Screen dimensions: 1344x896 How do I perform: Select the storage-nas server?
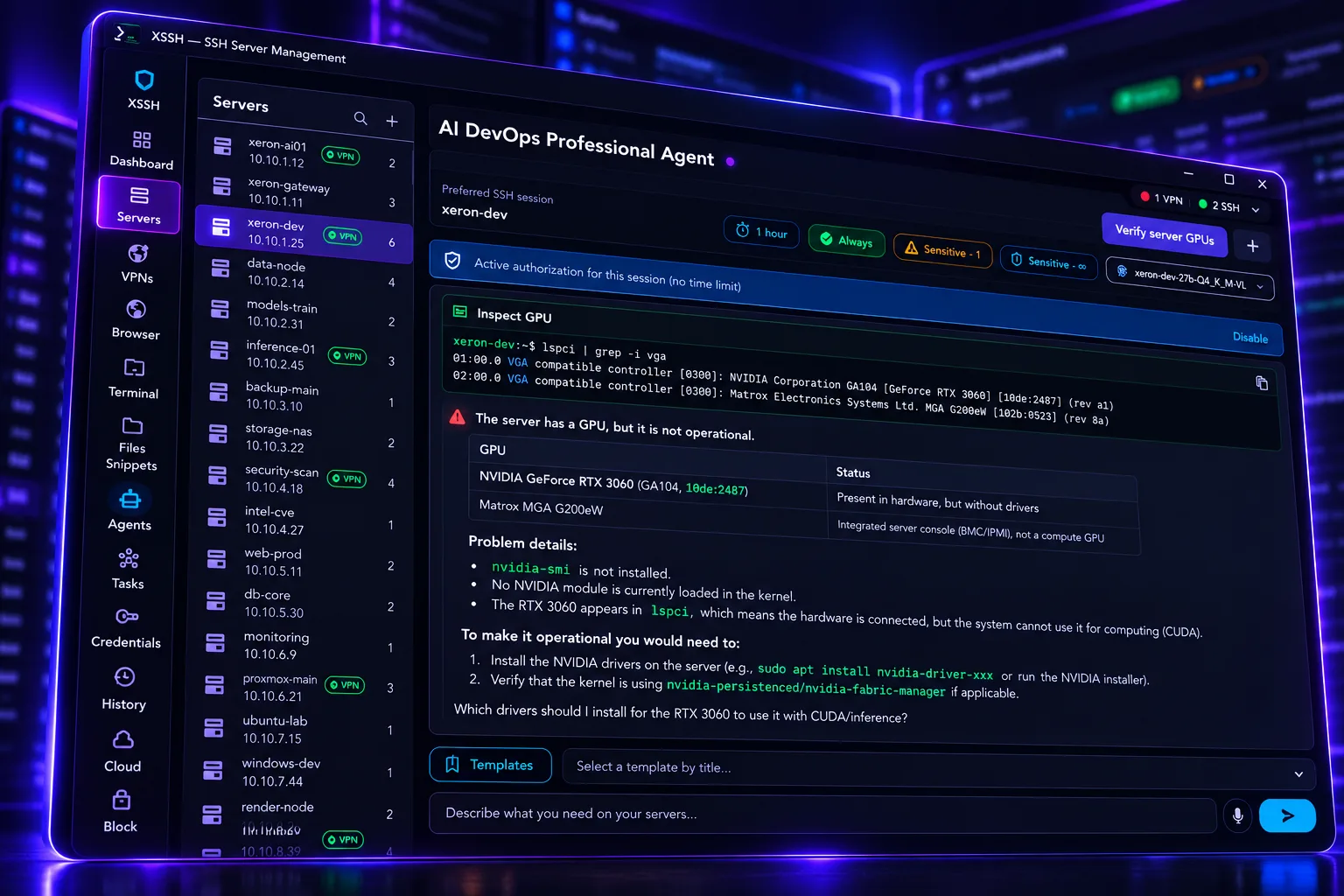pyautogui.click(x=302, y=437)
